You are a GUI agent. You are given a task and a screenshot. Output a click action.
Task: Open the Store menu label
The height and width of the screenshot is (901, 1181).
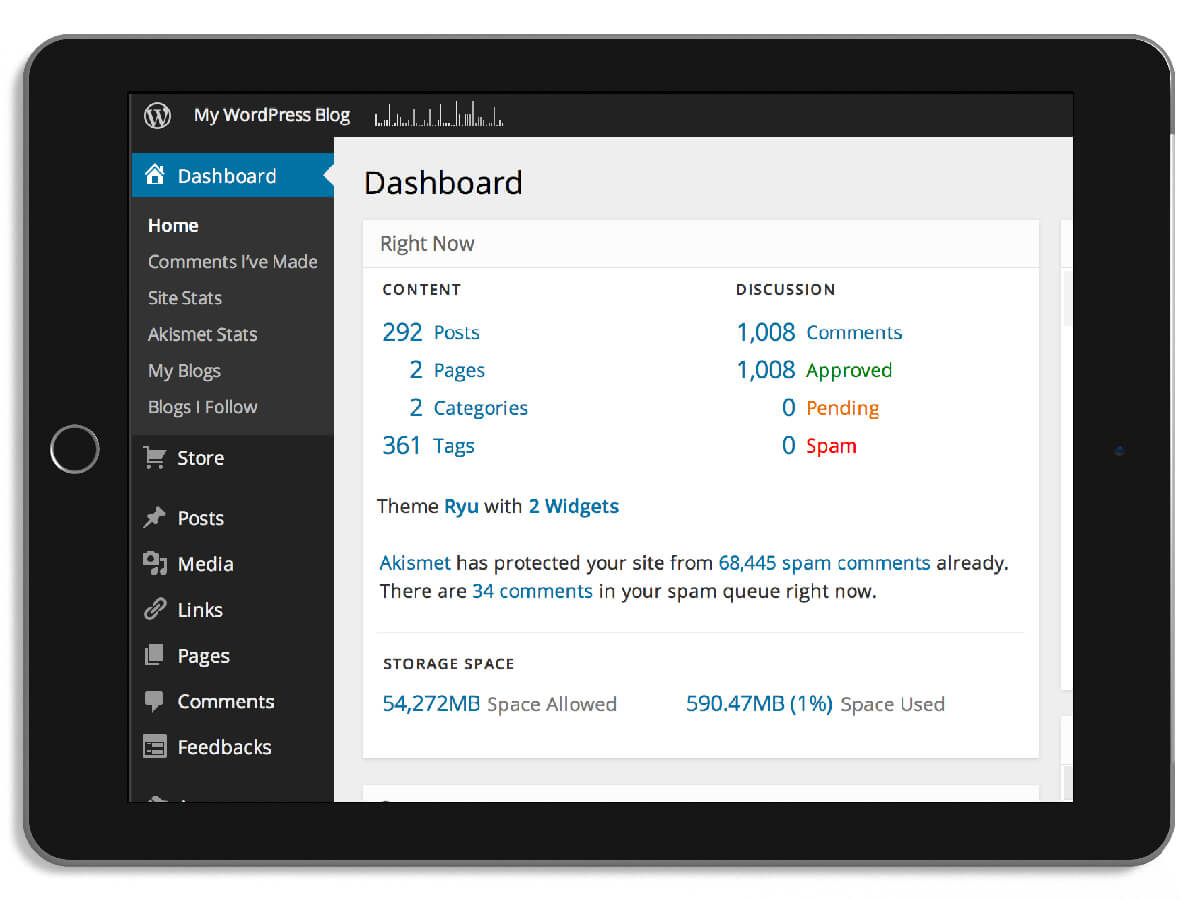(200, 458)
